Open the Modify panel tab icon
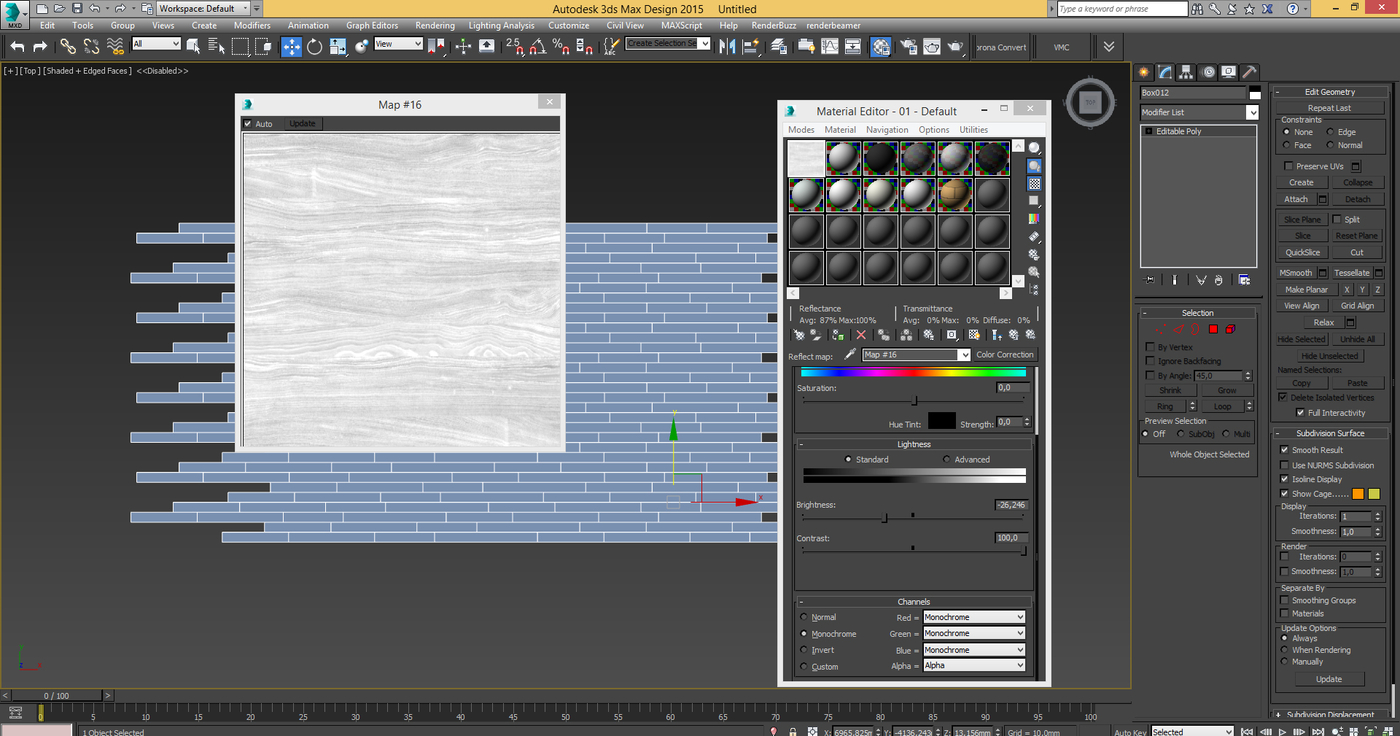This screenshot has height=736, width=1400. coord(1165,72)
